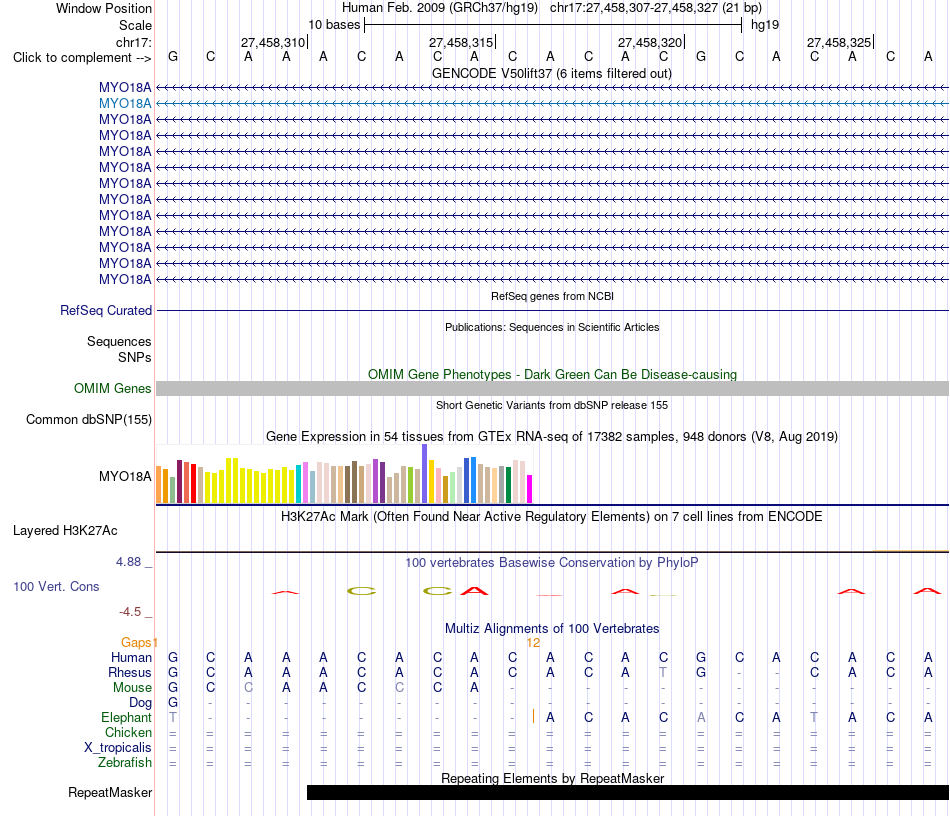The height and width of the screenshot is (816, 950).
Task: Click the -4.5 lower conservation scale value
Action: 130,612
